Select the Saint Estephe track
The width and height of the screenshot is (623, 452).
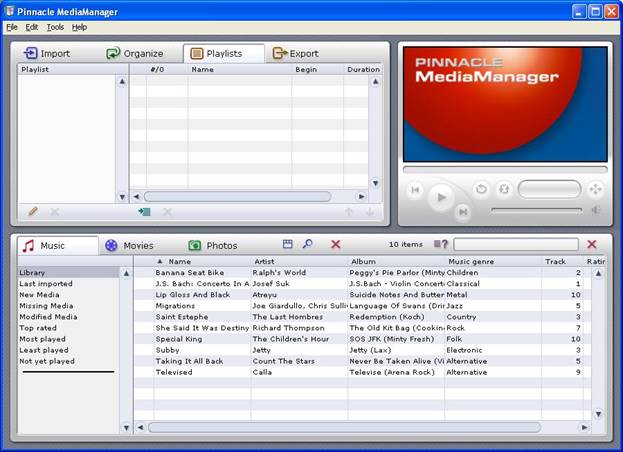point(182,317)
